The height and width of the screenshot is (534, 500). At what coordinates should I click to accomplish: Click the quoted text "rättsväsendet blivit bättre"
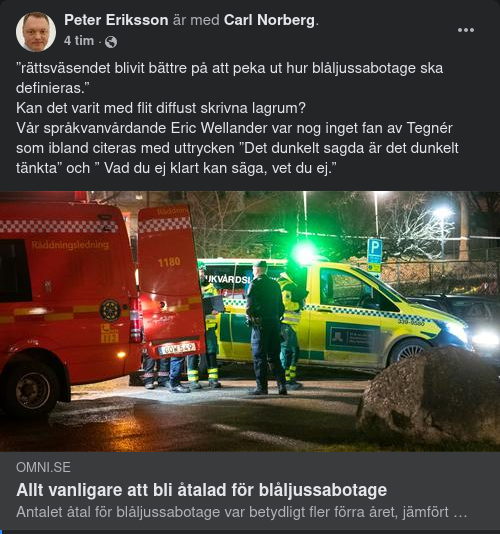(x=101, y=68)
